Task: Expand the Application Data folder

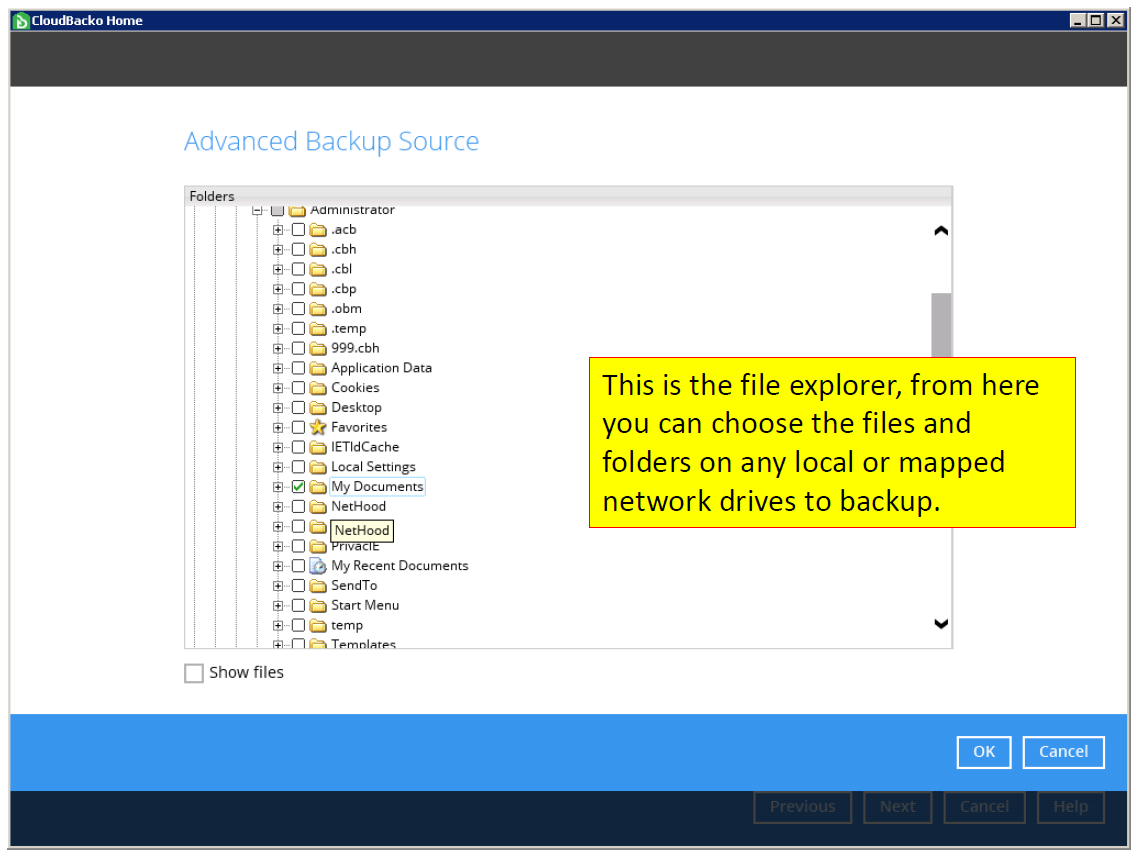Action: 277,368
